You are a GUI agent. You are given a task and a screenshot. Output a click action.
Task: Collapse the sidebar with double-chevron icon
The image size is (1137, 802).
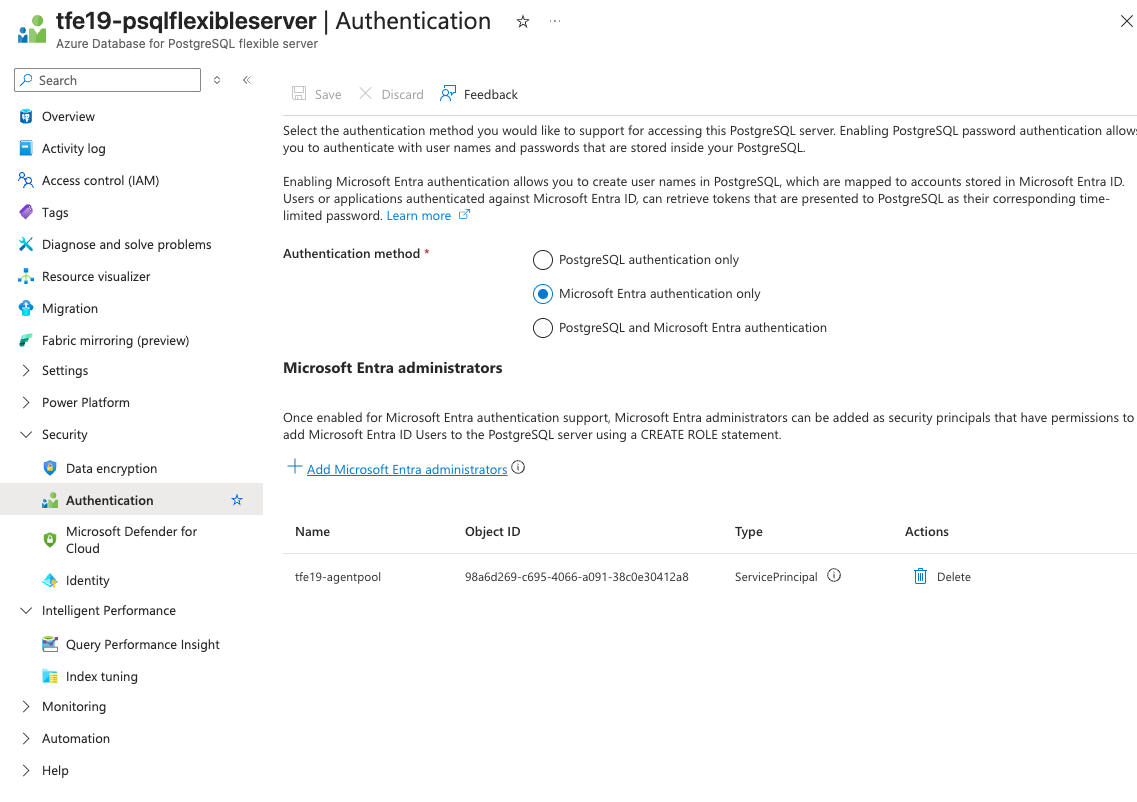pos(247,80)
